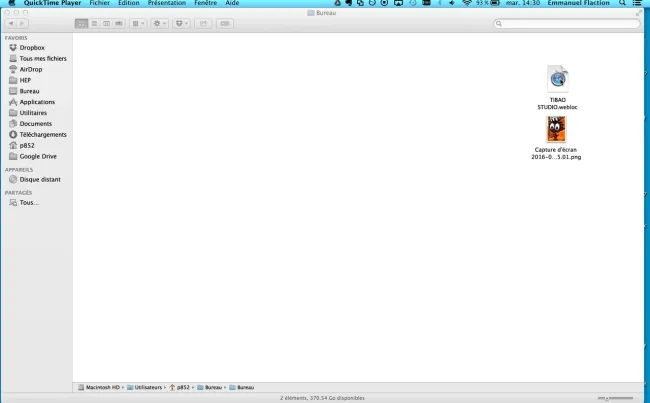Select the Capture d'écran png thumbnail
Viewport: 650px width, 403px height.
[x=556, y=129]
